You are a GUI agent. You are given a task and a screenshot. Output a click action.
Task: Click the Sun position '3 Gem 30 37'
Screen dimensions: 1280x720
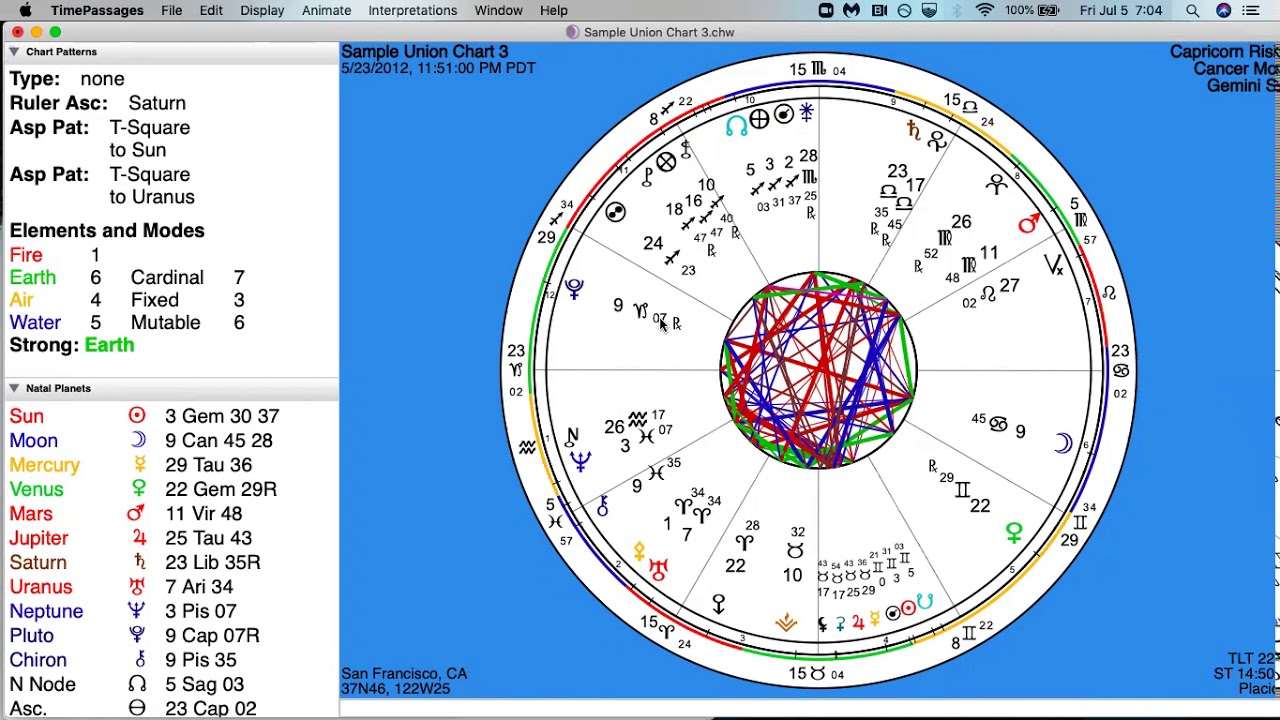(x=222, y=416)
